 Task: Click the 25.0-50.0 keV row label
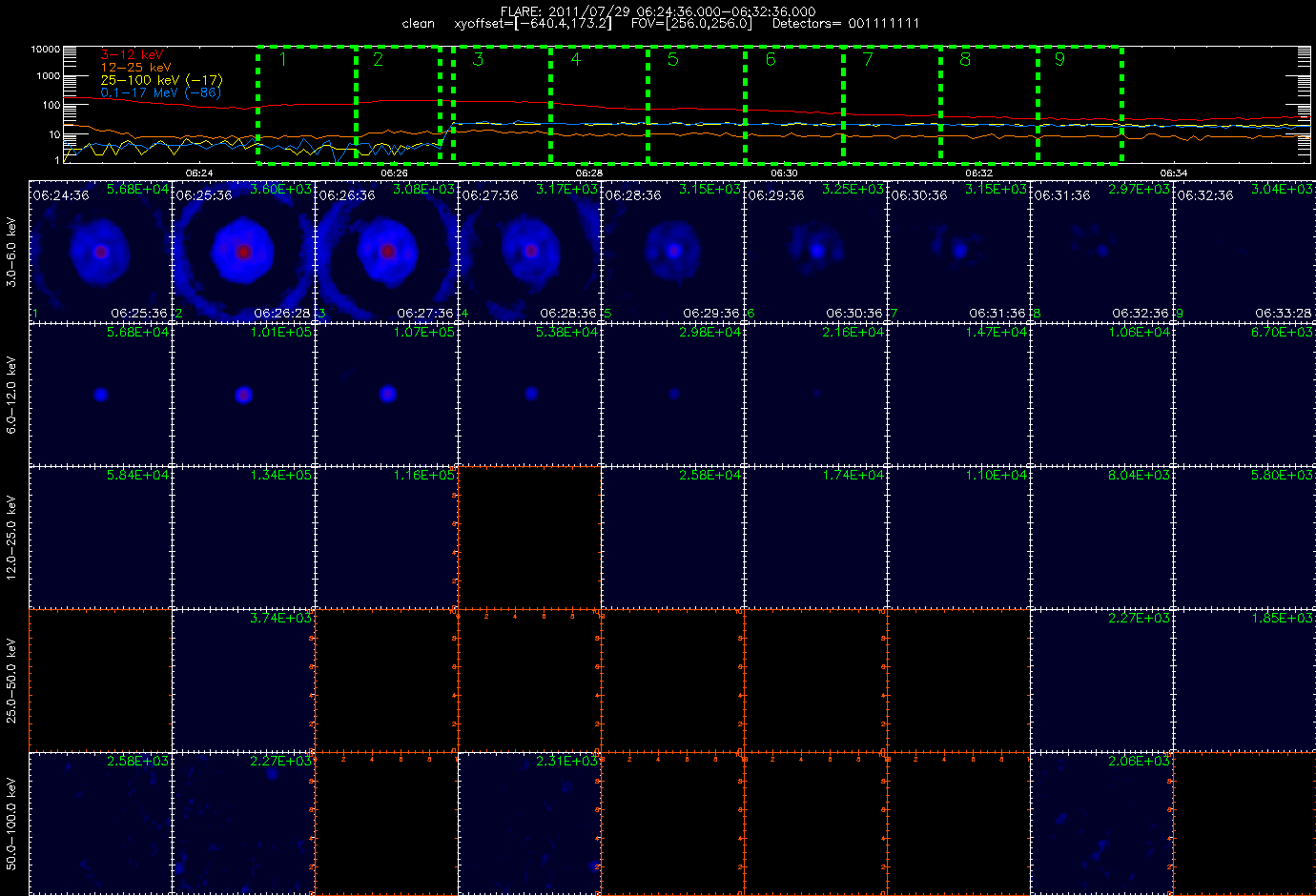(11, 681)
